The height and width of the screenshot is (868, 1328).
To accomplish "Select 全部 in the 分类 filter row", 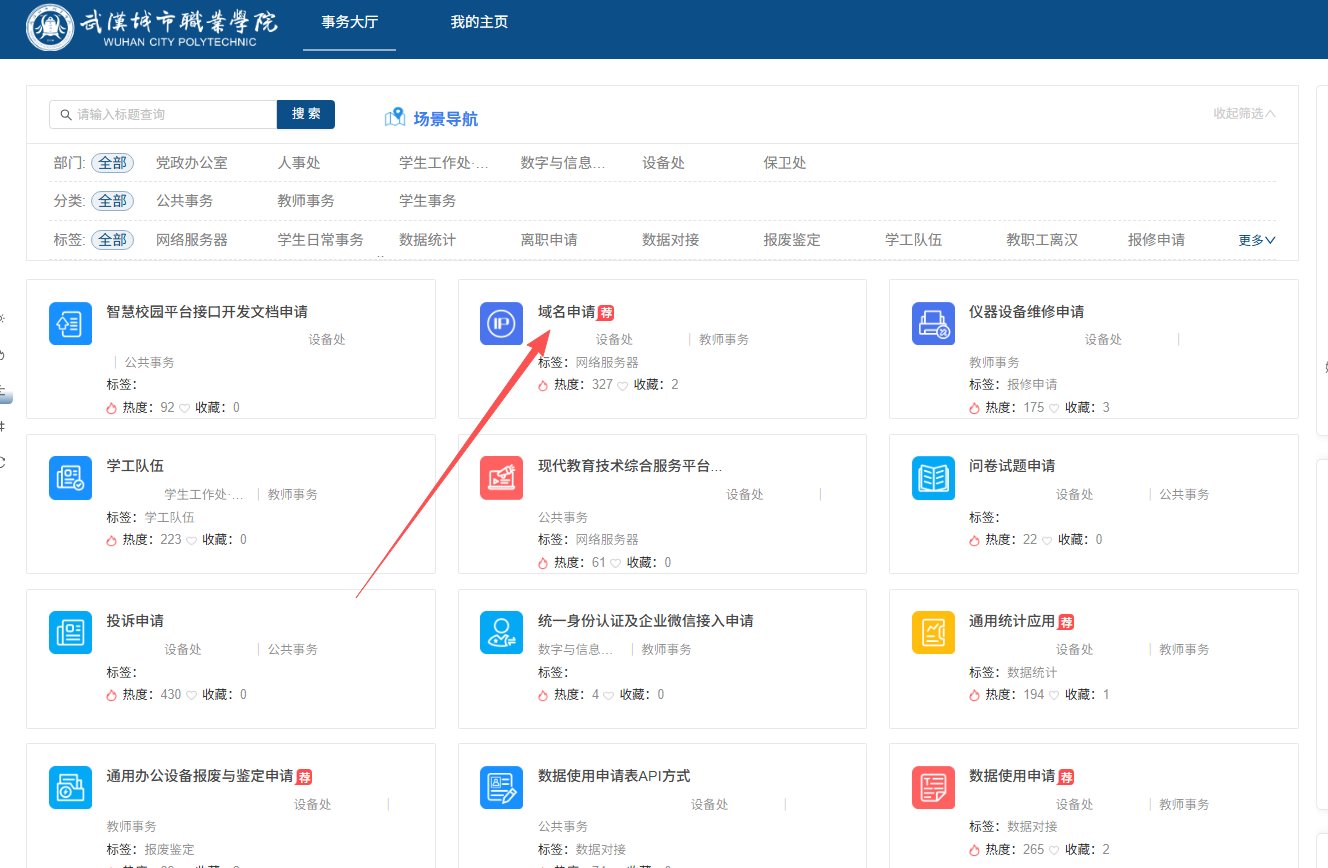I will pos(112,201).
